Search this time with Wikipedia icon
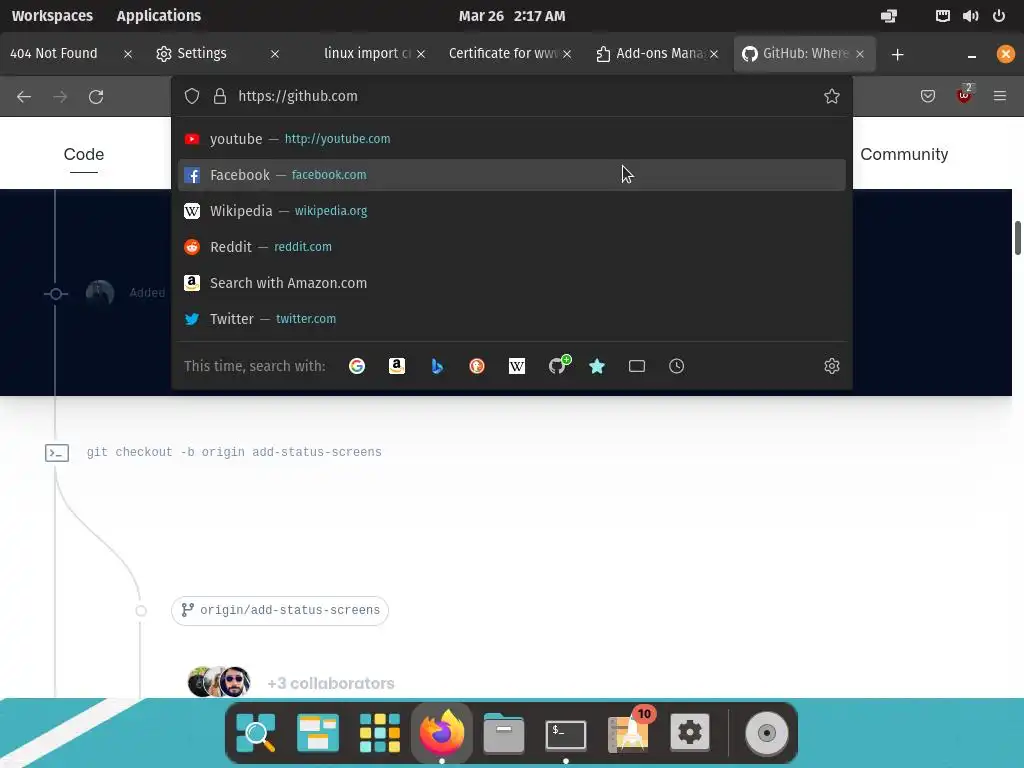 pyautogui.click(x=517, y=366)
